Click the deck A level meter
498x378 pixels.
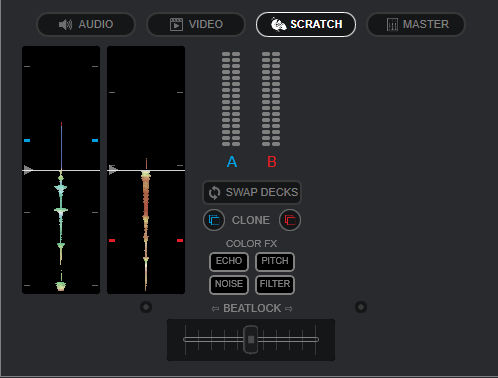(x=231, y=99)
